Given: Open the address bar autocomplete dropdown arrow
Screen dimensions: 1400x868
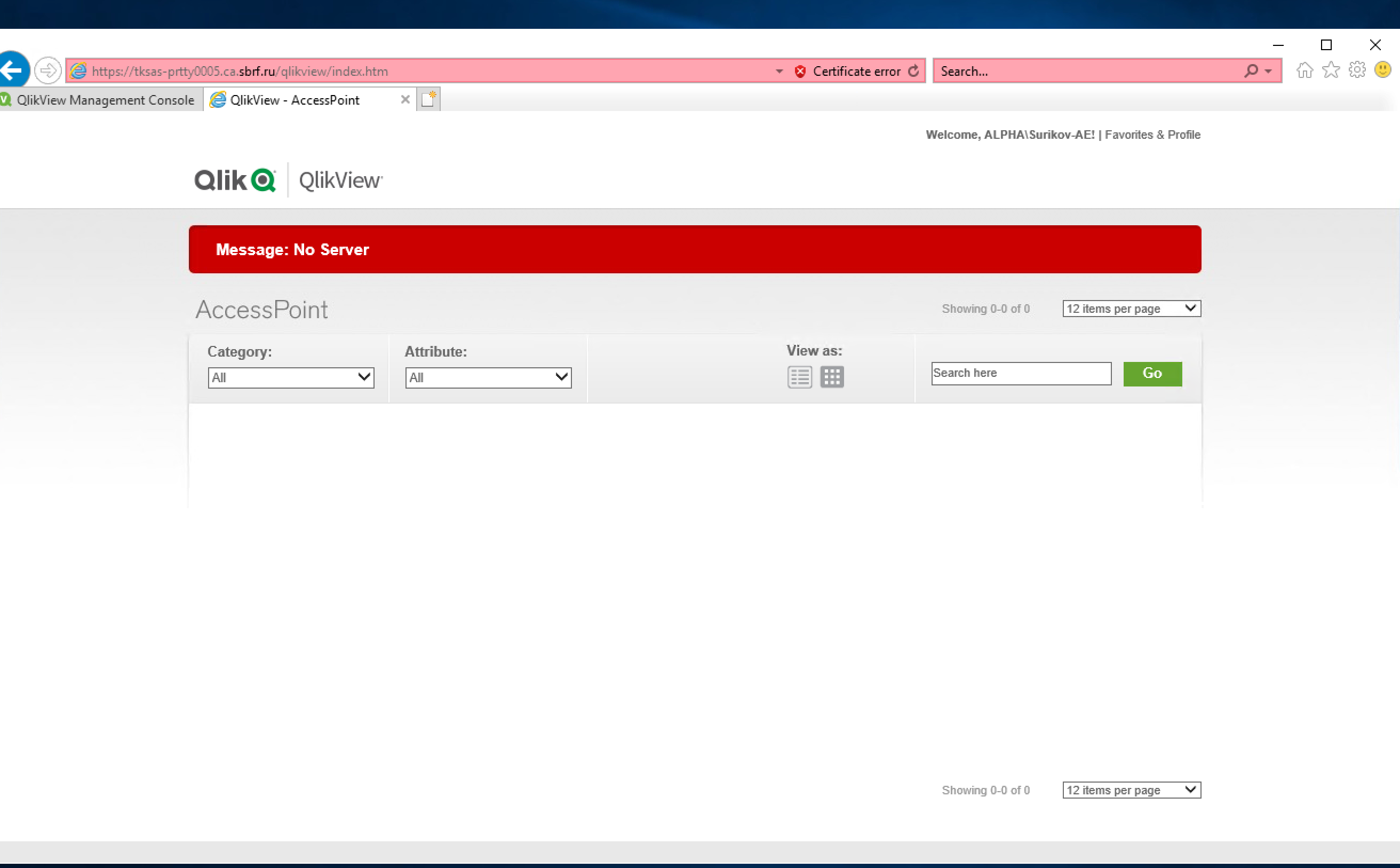Looking at the screenshot, I should (x=779, y=71).
